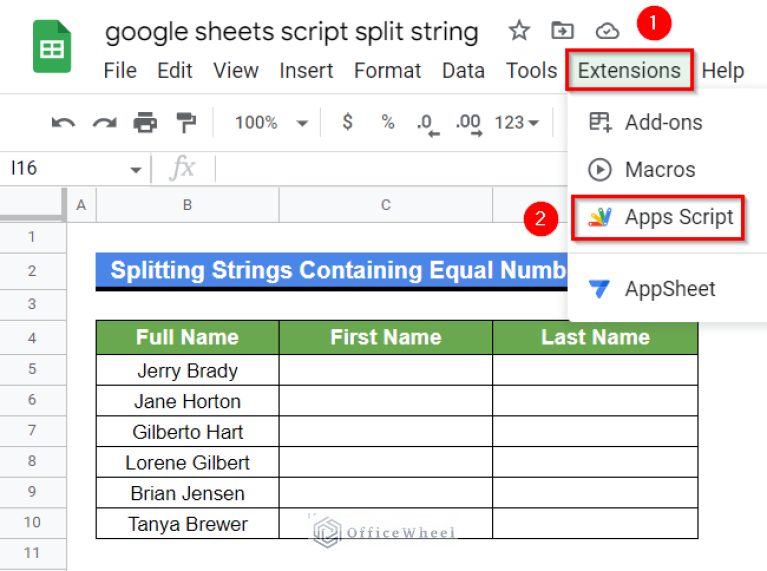Image resolution: width=767 pixels, height=571 pixels.
Task: Click the undo arrow icon
Action: pyautogui.click(x=63, y=123)
